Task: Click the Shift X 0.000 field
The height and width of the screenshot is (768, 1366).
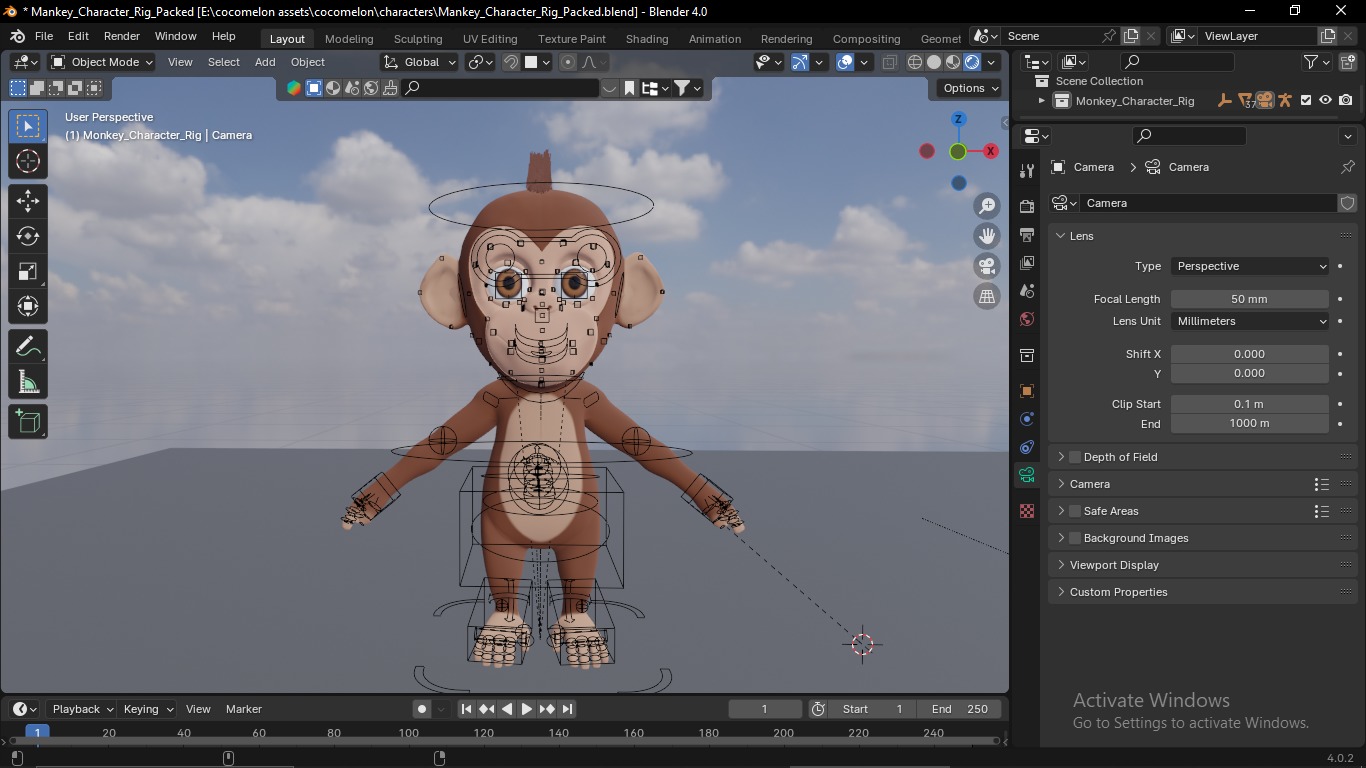Action: coord(1250,354)
